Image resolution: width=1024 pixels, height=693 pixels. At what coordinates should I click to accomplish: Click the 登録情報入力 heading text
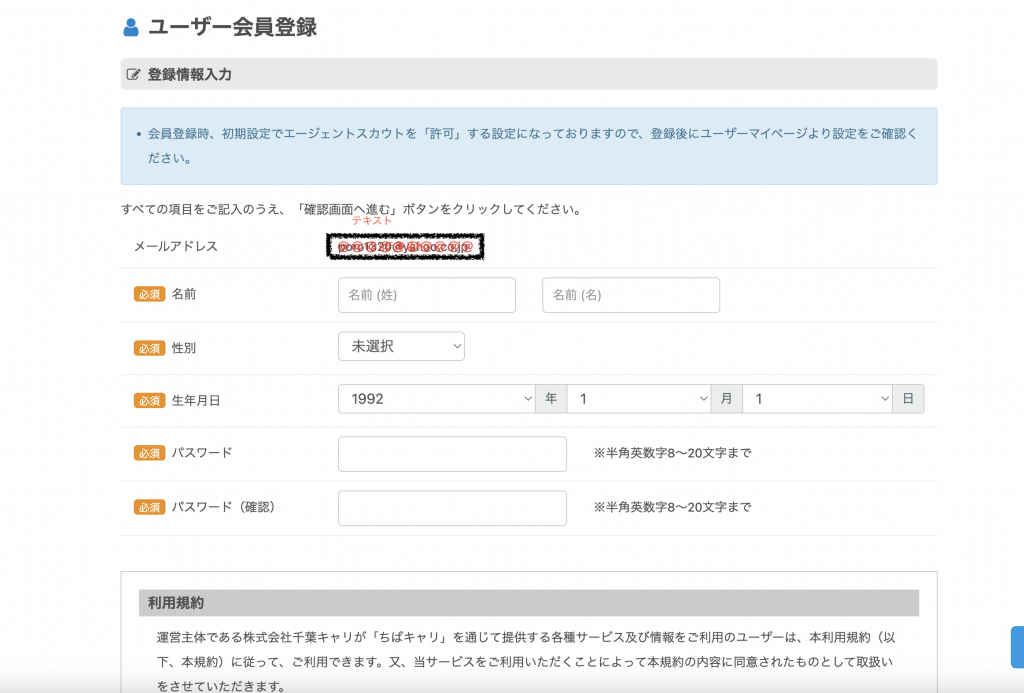click(x=189, y=74)
